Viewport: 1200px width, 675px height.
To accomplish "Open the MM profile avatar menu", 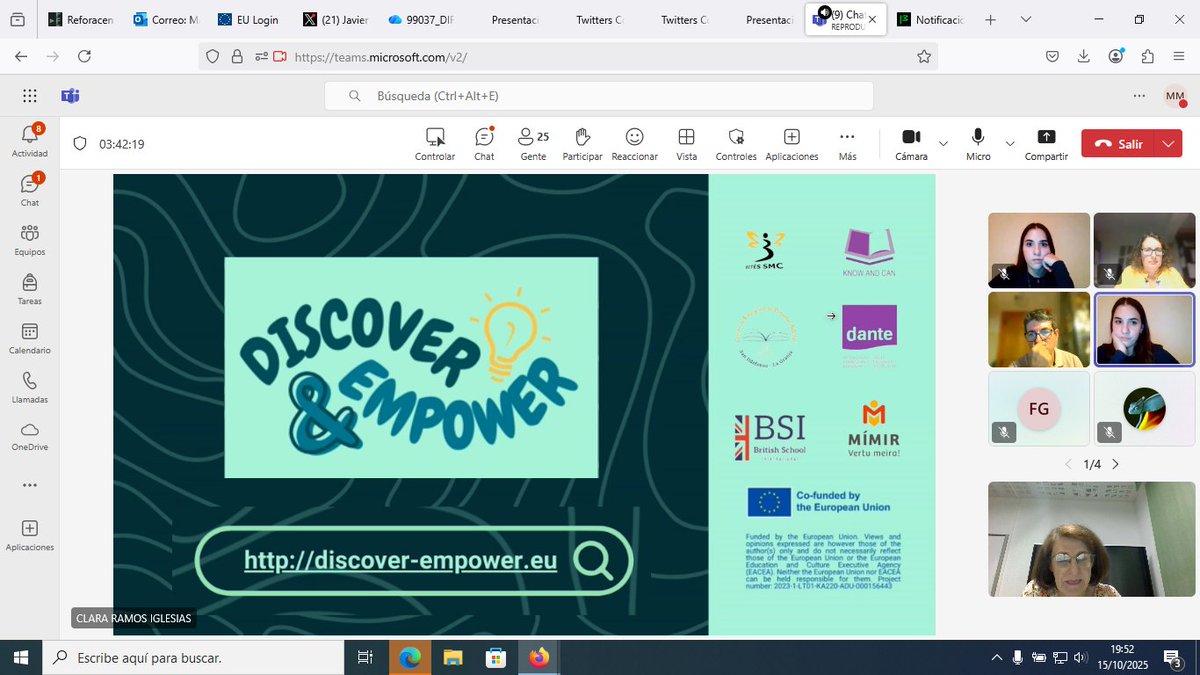I will [1175, 96].
